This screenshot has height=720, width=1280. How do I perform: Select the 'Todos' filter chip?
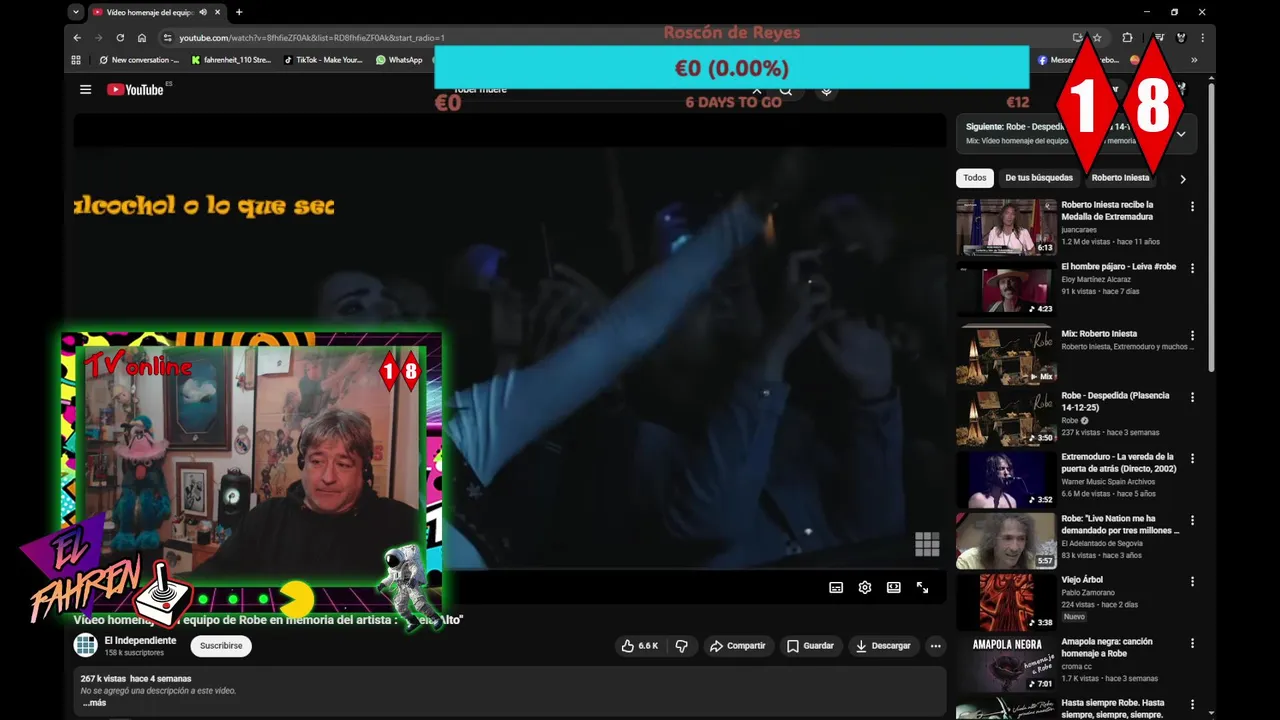click(x=975, y=178)
